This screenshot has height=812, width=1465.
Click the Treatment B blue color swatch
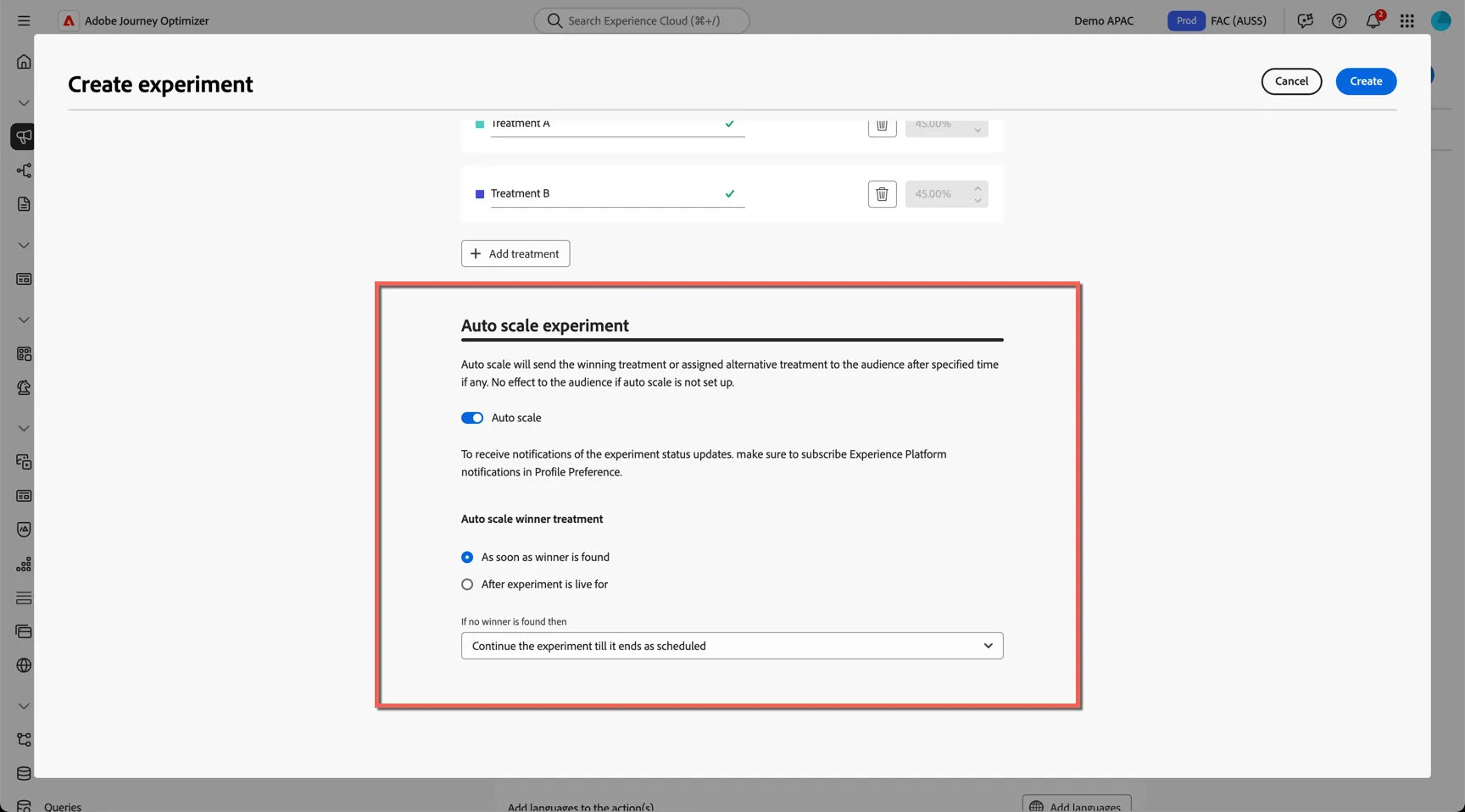tap(480, 194)
